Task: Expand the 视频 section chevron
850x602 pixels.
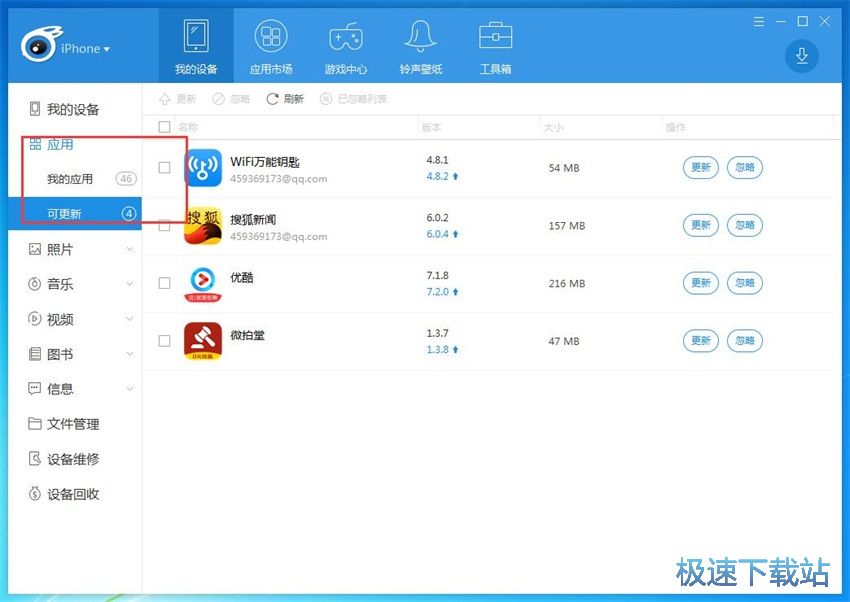Action: pyautogui.click(x=130, y=319)
